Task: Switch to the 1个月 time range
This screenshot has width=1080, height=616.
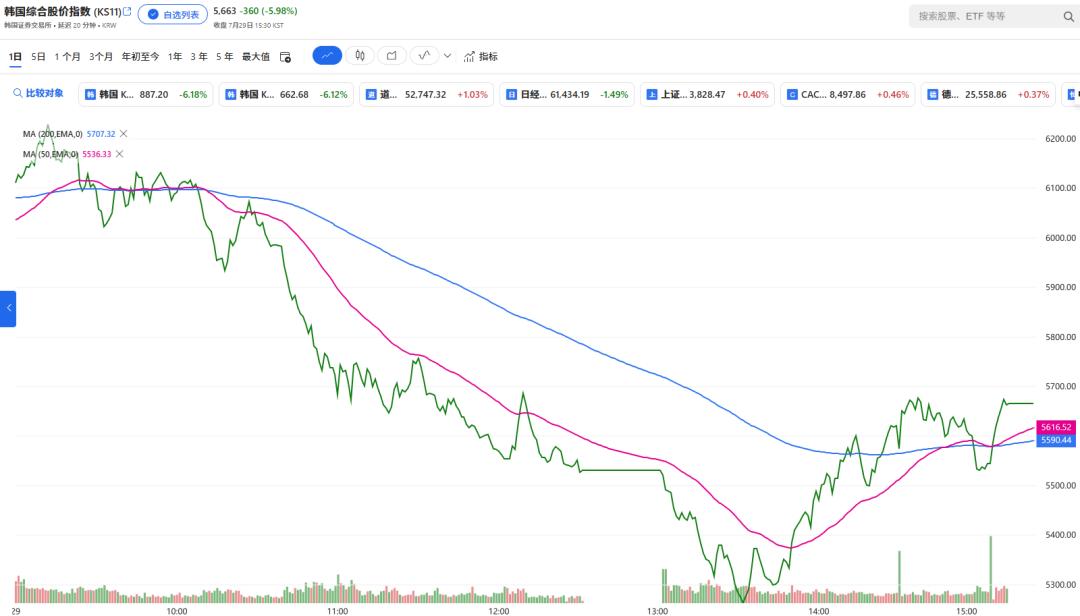Action: coord(68,57)
